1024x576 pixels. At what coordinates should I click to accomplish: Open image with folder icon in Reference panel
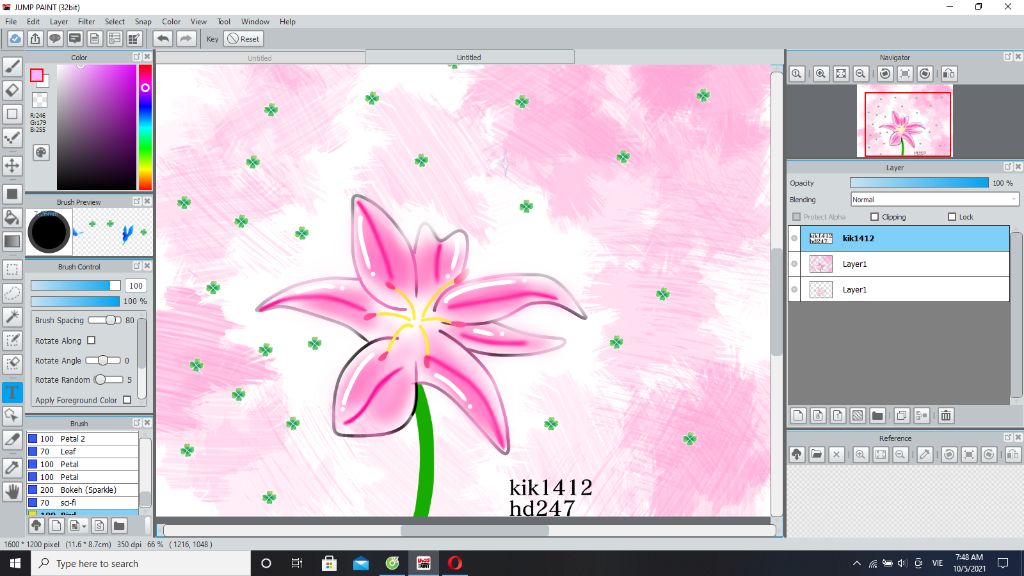816,455
